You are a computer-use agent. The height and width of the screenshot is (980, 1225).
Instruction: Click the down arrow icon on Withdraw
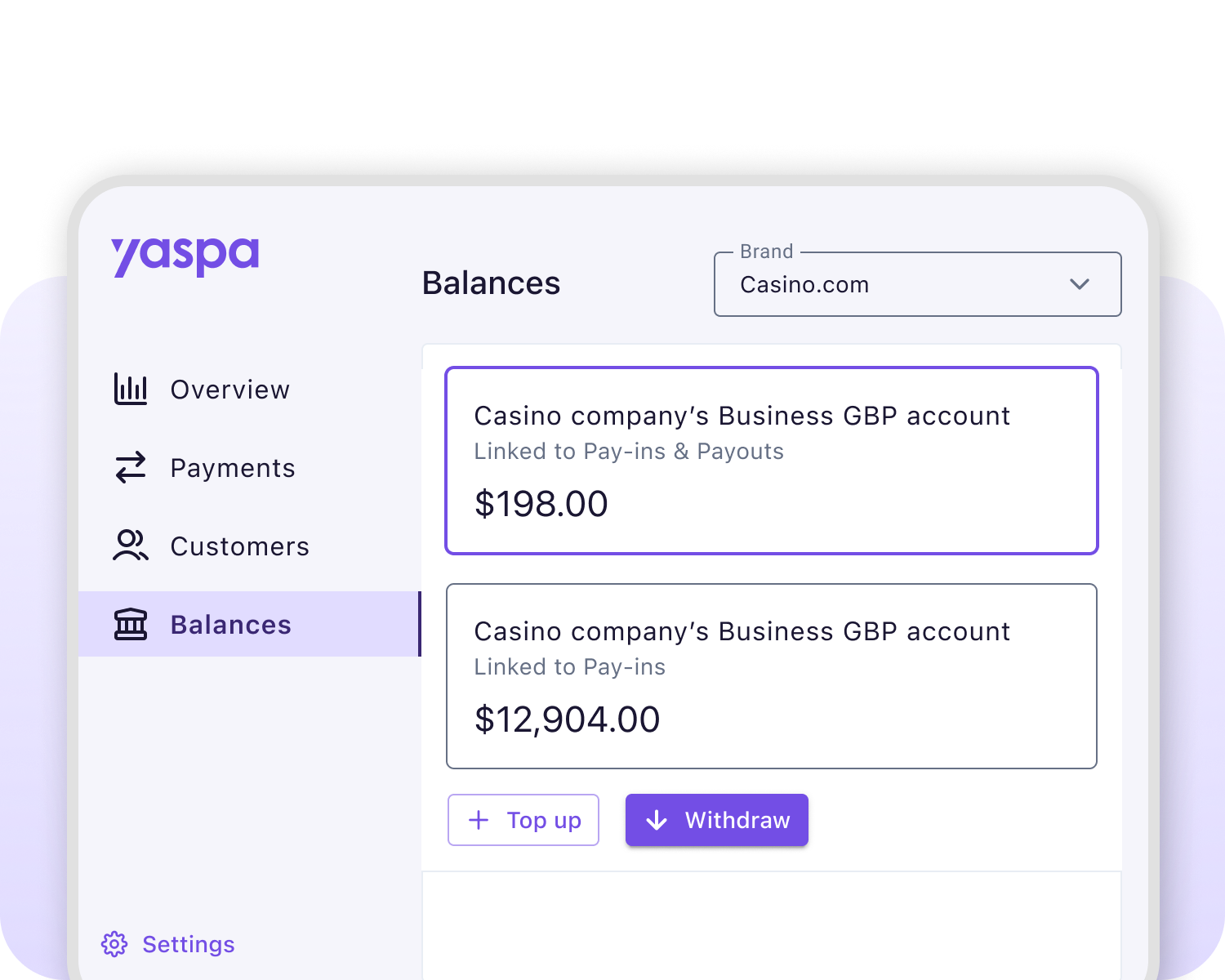(x=657, y=820)
